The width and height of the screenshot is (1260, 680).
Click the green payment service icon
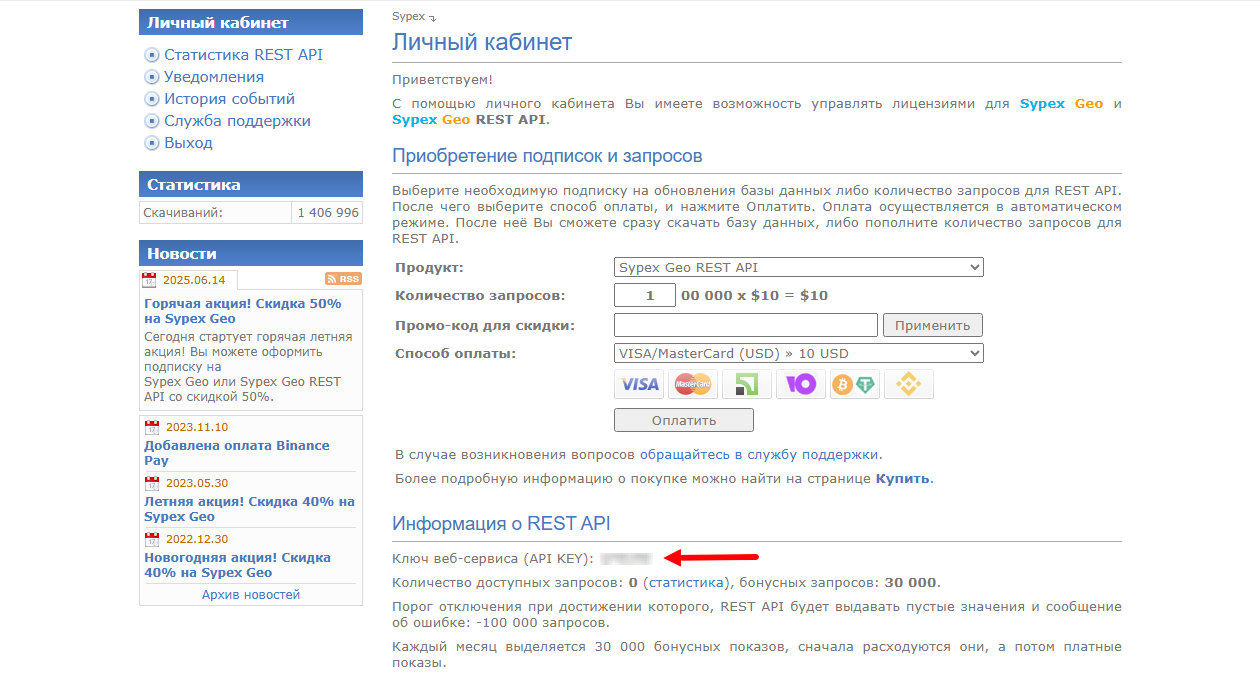pos(746,383)
